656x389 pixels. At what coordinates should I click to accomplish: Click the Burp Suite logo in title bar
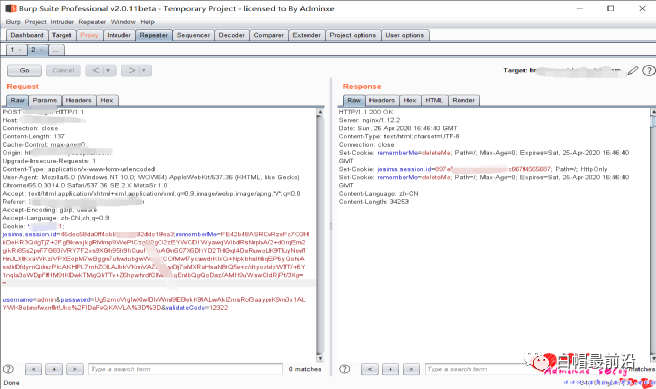click(11, 8)
